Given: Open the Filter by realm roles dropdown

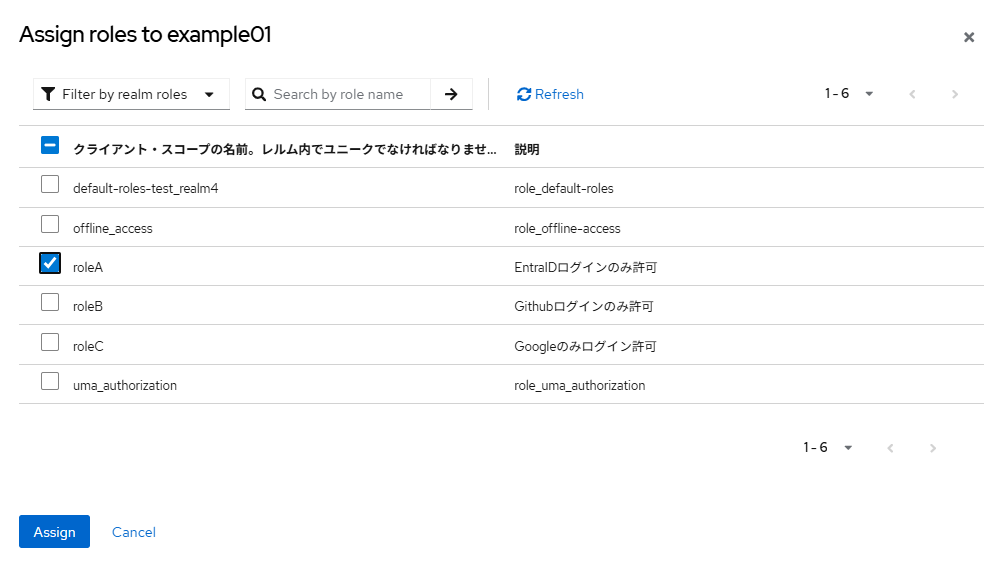Looking at the screenshot, I should tap(131, 94).
